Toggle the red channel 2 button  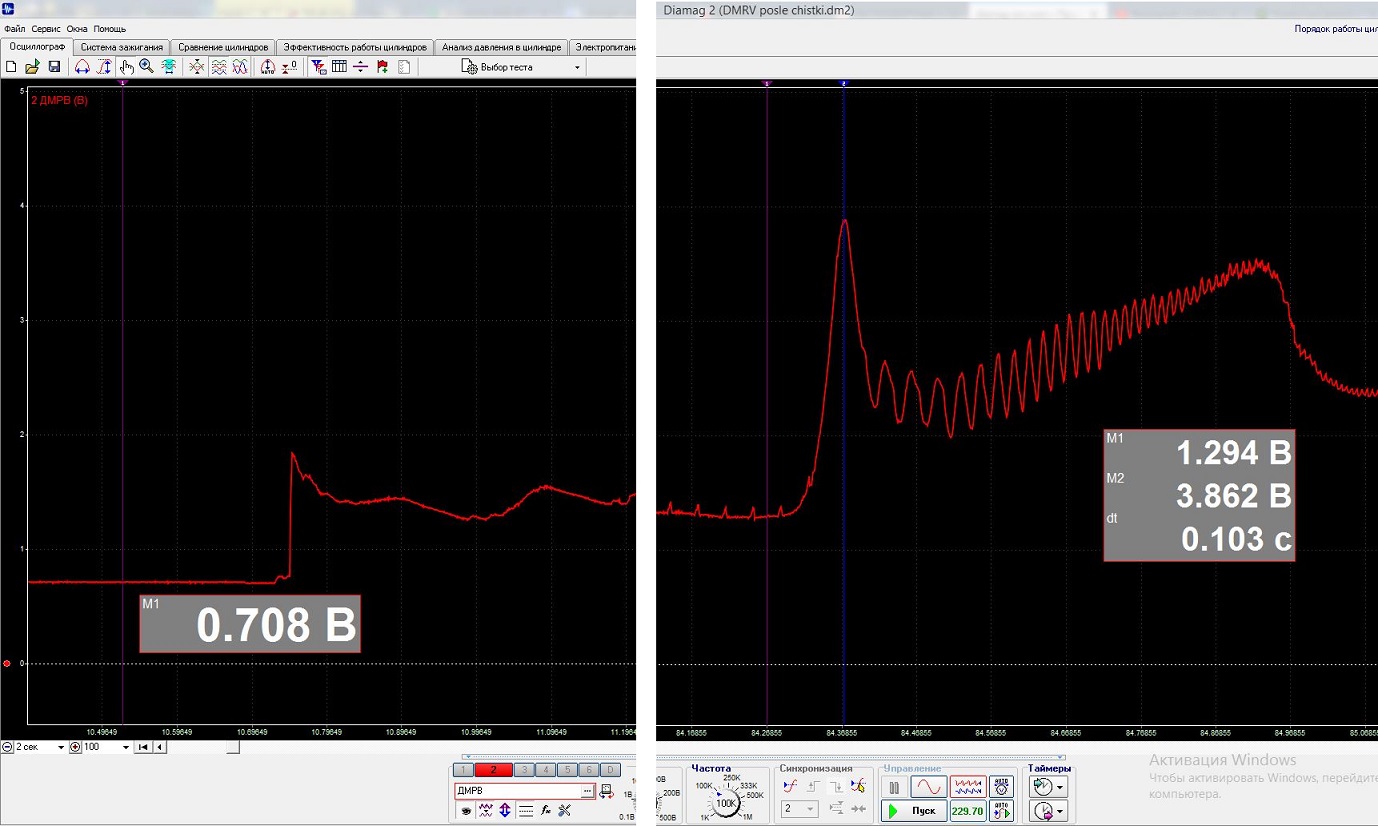494,770
